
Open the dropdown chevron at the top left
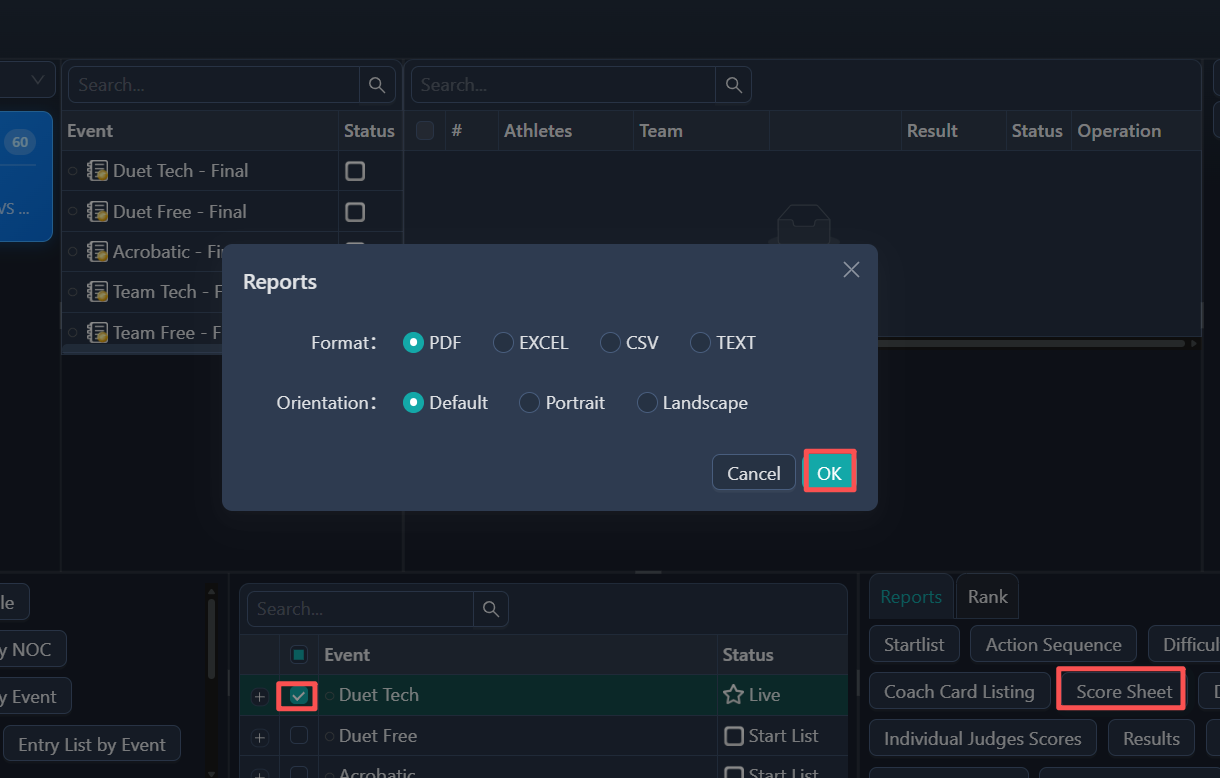[40, 79]
